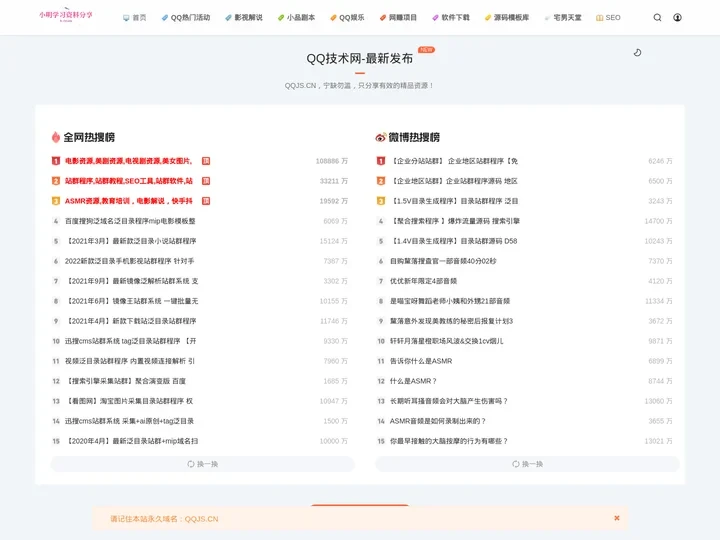720x540 pixels.
Task: Open the search icon in header
Action: pos(657,17)
